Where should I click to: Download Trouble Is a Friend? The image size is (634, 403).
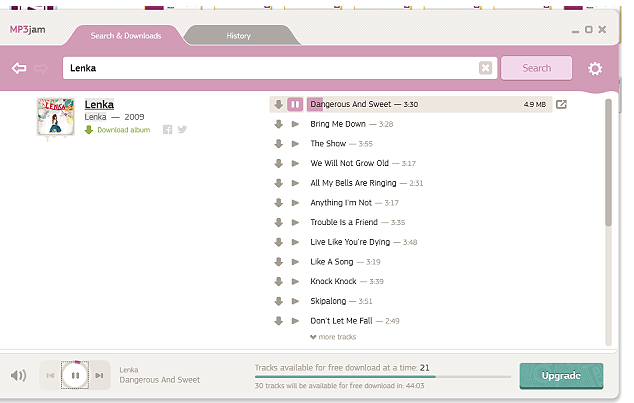(279, 222)
